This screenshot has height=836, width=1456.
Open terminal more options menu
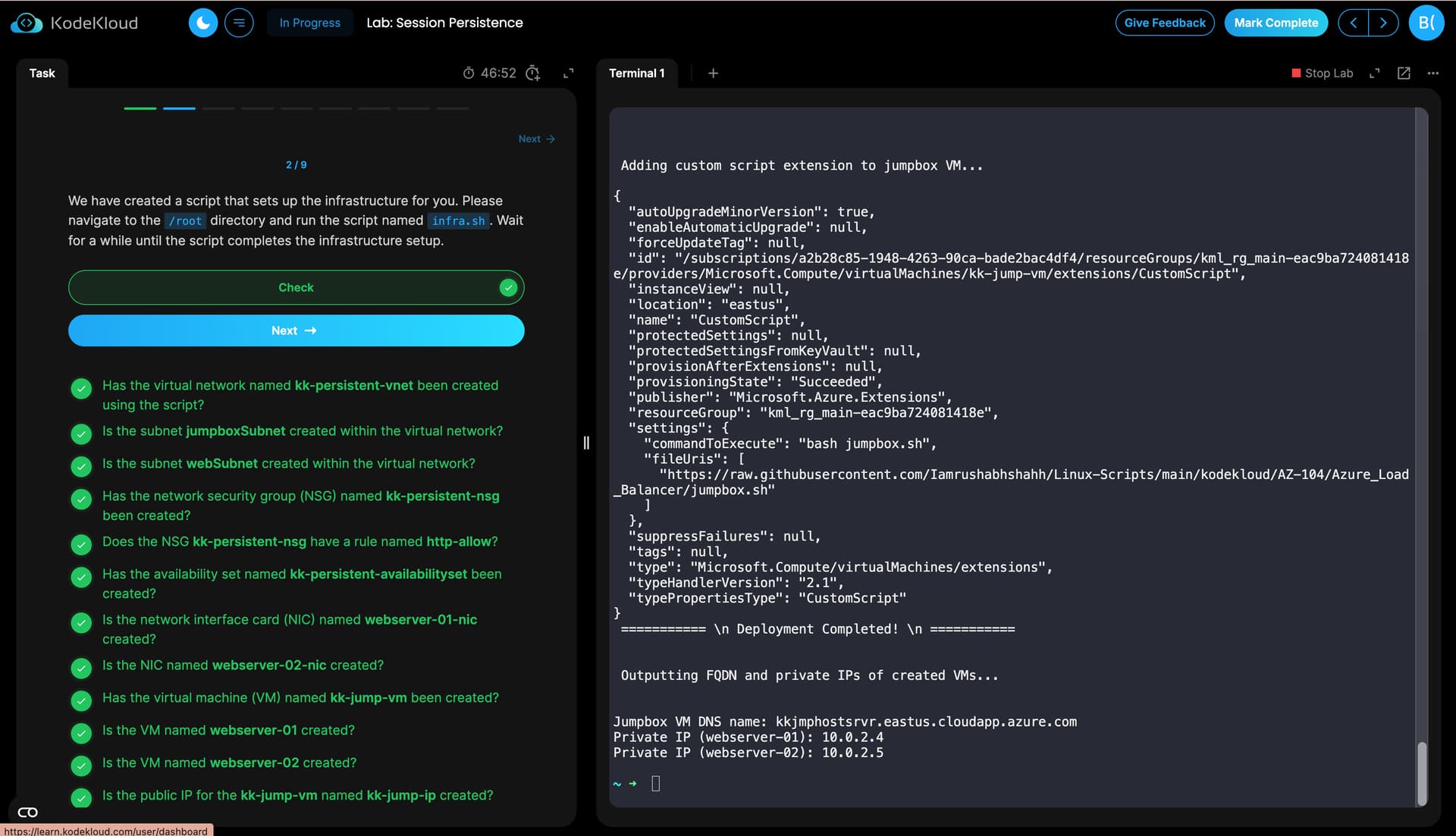pos(1432,74)
